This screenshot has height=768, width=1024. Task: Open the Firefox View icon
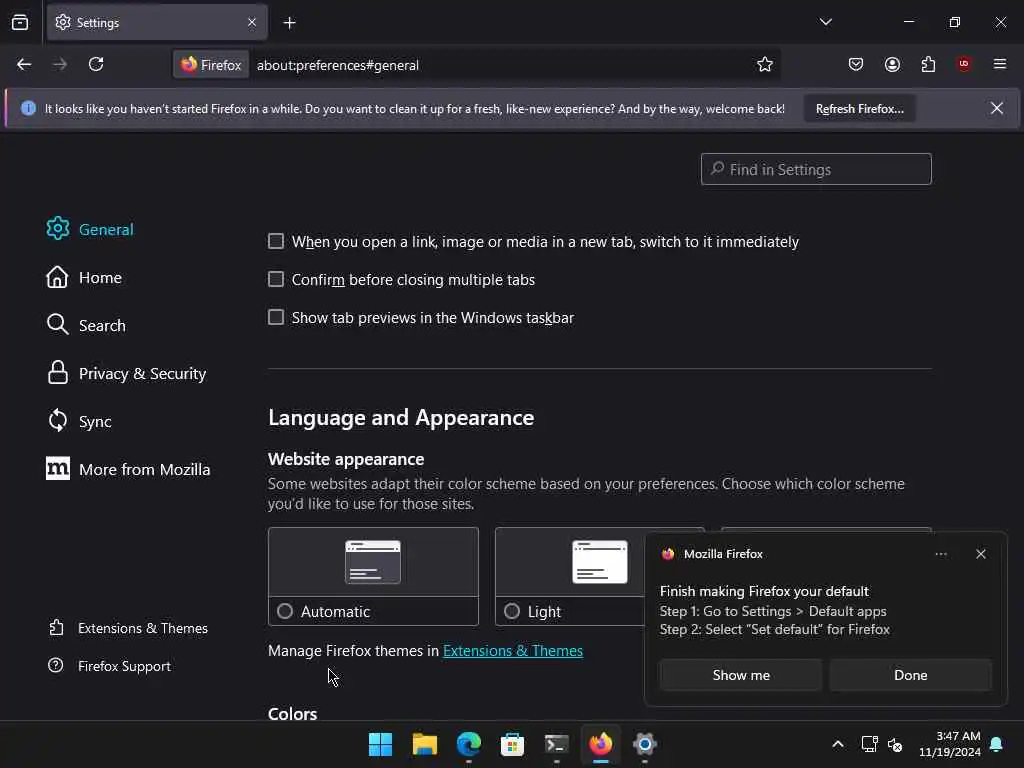[20, 22]
